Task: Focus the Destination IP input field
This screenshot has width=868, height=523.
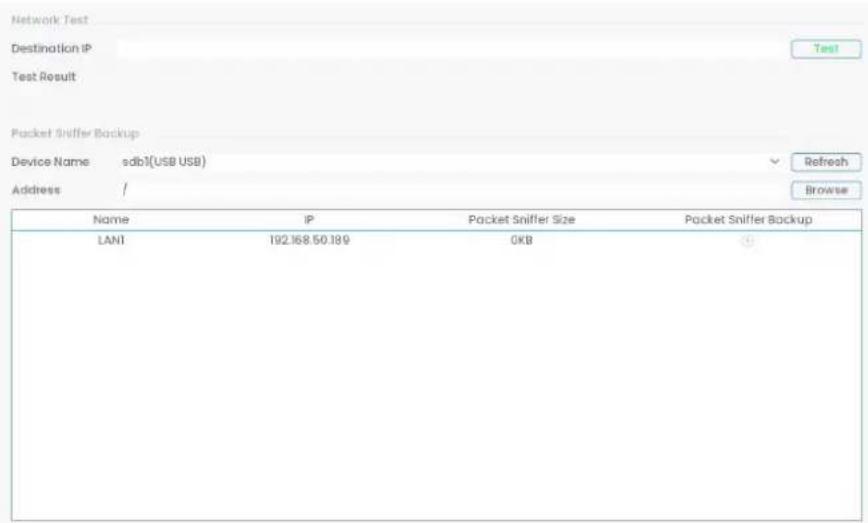Action: (452, 49)
